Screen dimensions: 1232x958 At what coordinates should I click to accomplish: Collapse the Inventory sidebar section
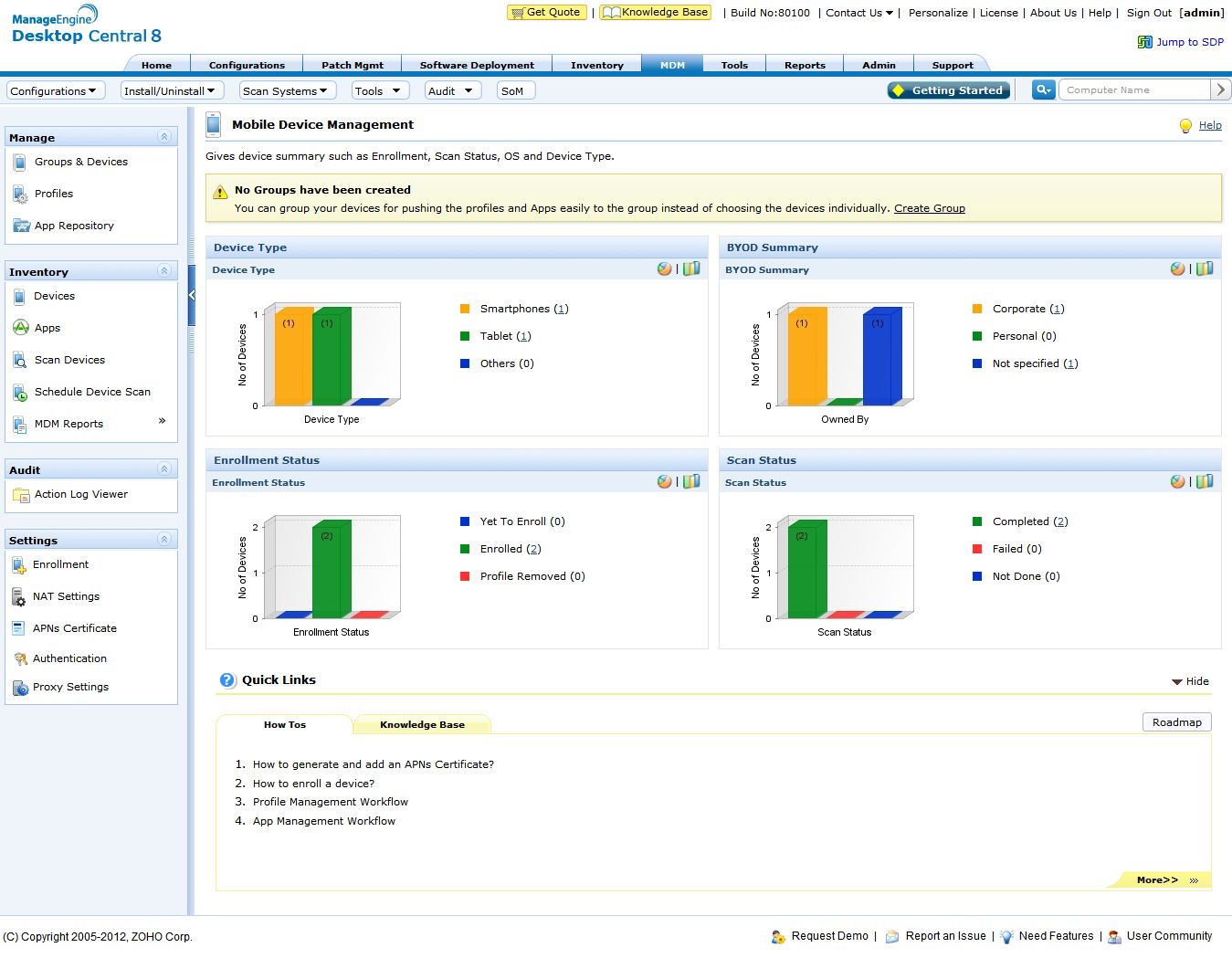coord(164,271)
